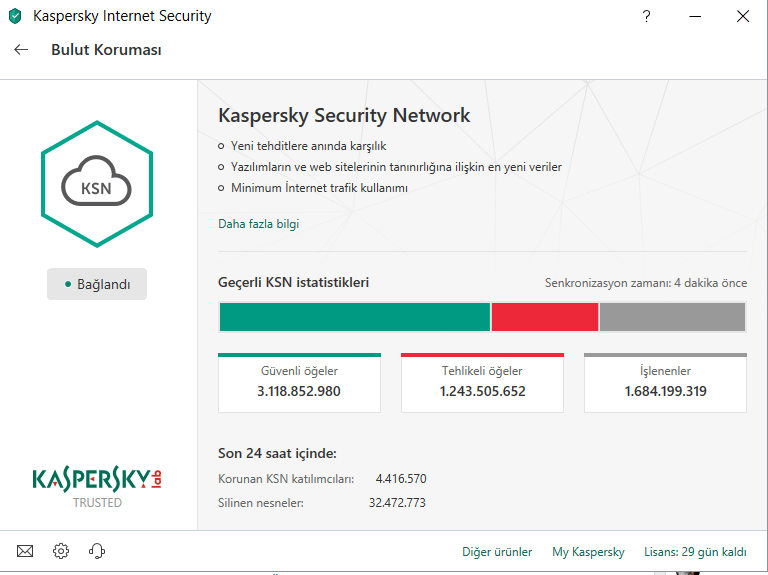Click the red dangerous items bar segment
This screenshot has width=768, height=575.
(x=545, y=317)
